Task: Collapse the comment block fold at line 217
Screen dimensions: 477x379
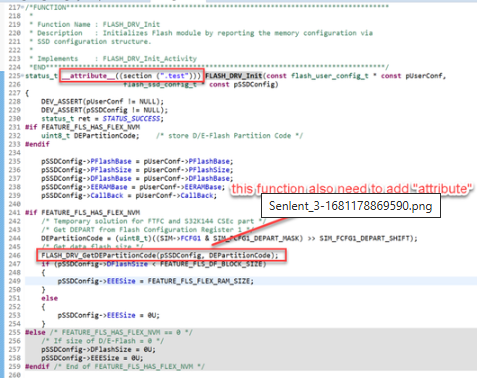Action: click(x=22, y=8)
